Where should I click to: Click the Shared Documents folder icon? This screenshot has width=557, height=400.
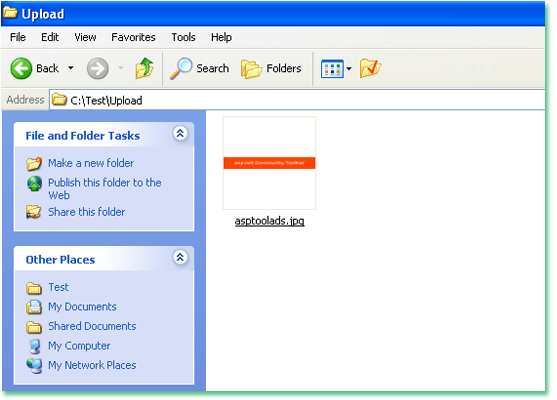34,327
